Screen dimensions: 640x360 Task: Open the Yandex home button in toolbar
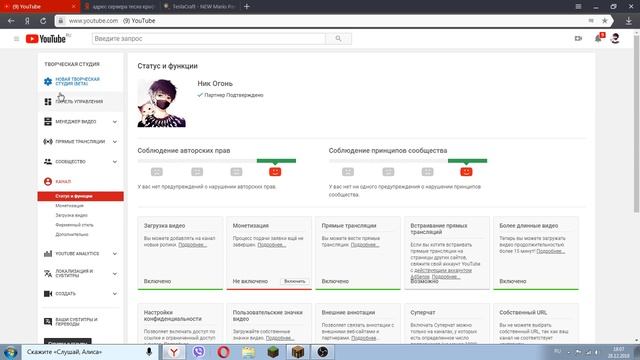(x=27, y=20)
